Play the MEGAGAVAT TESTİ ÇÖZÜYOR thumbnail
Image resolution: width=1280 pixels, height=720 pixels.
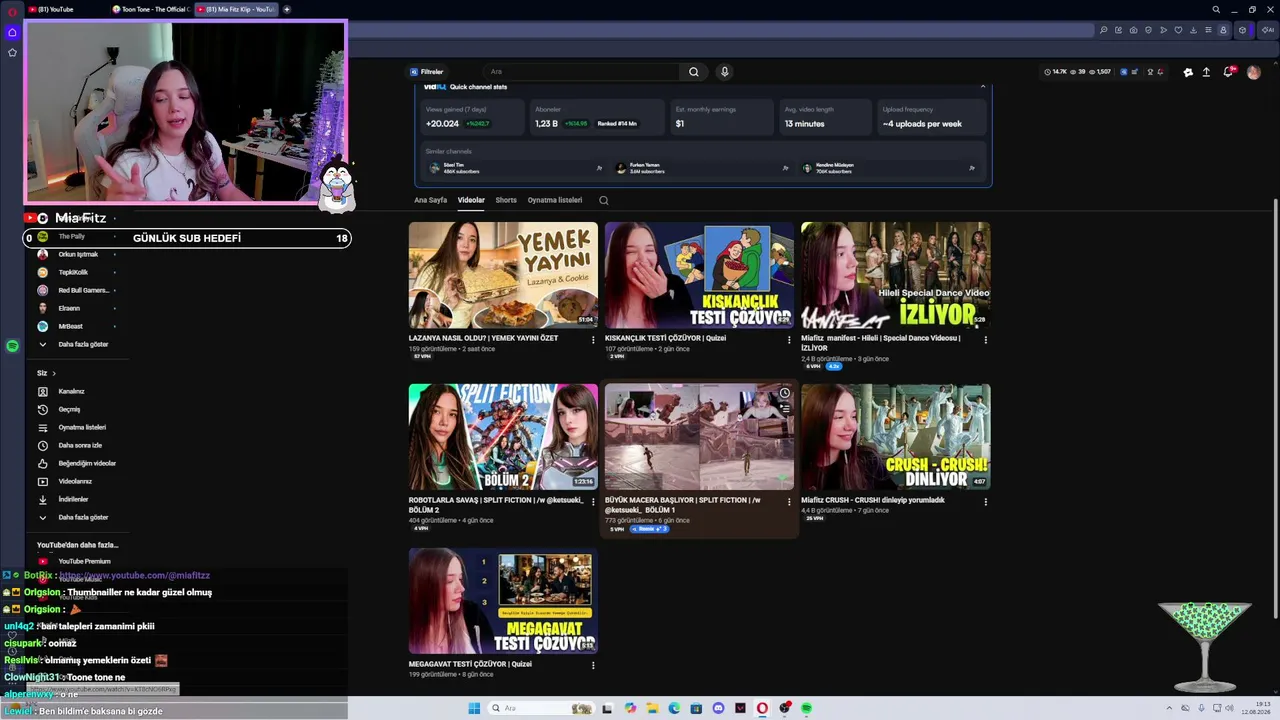503,601
